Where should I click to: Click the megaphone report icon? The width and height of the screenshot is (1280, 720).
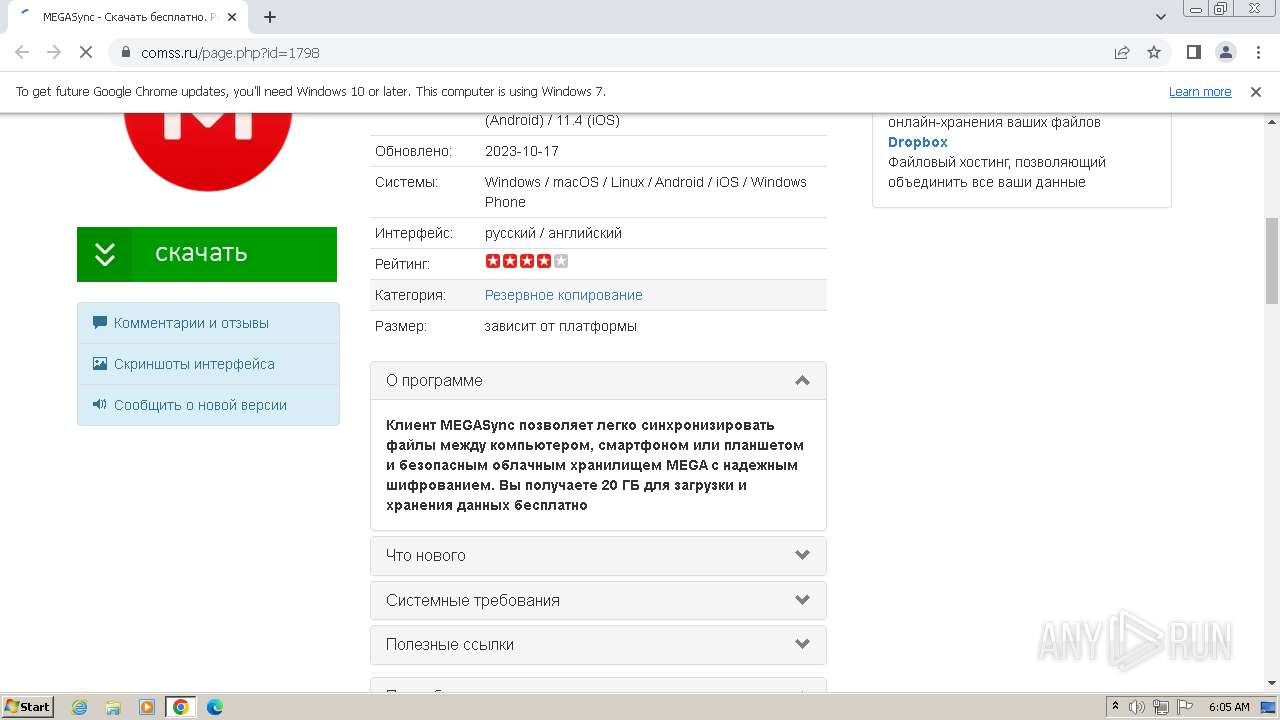tap(100, 405)
